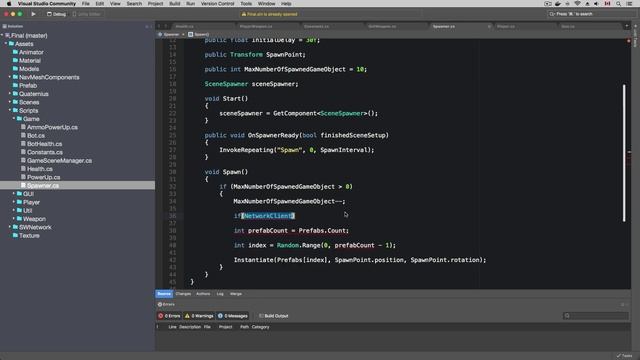Open Spotlight search in the menu bar
The height and width of the screenshot is (360, 640).
coord(618,4)
